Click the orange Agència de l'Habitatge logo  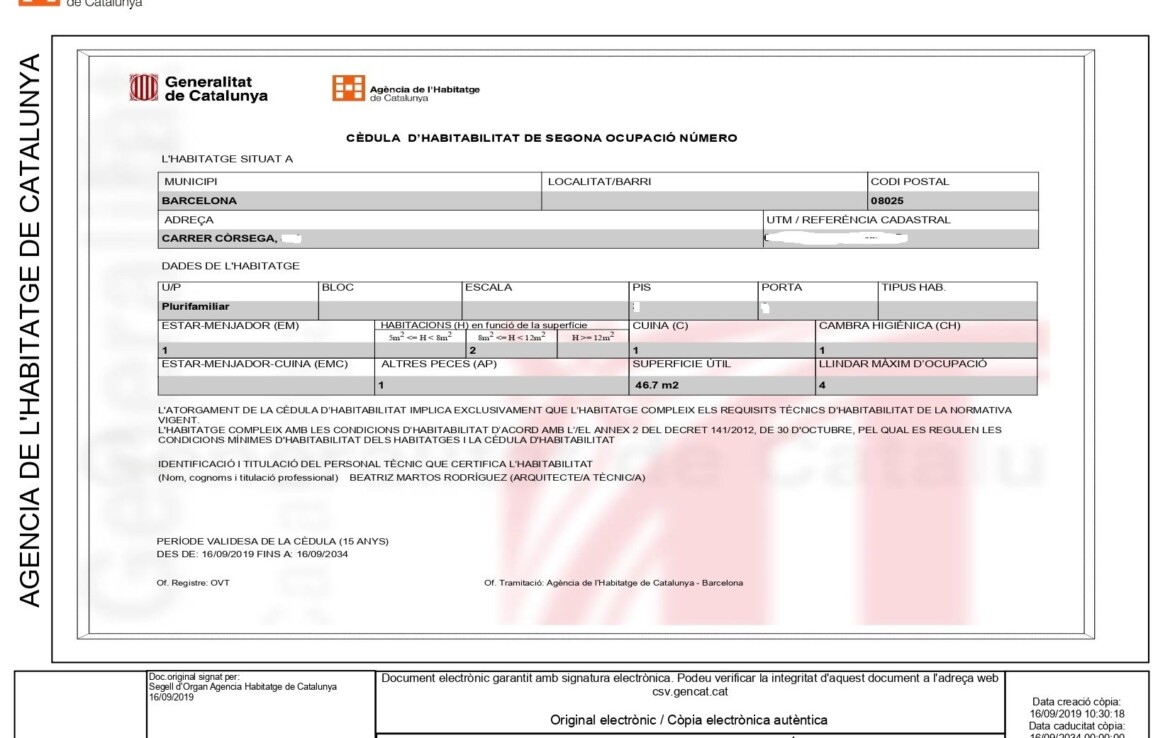point(348,88)
